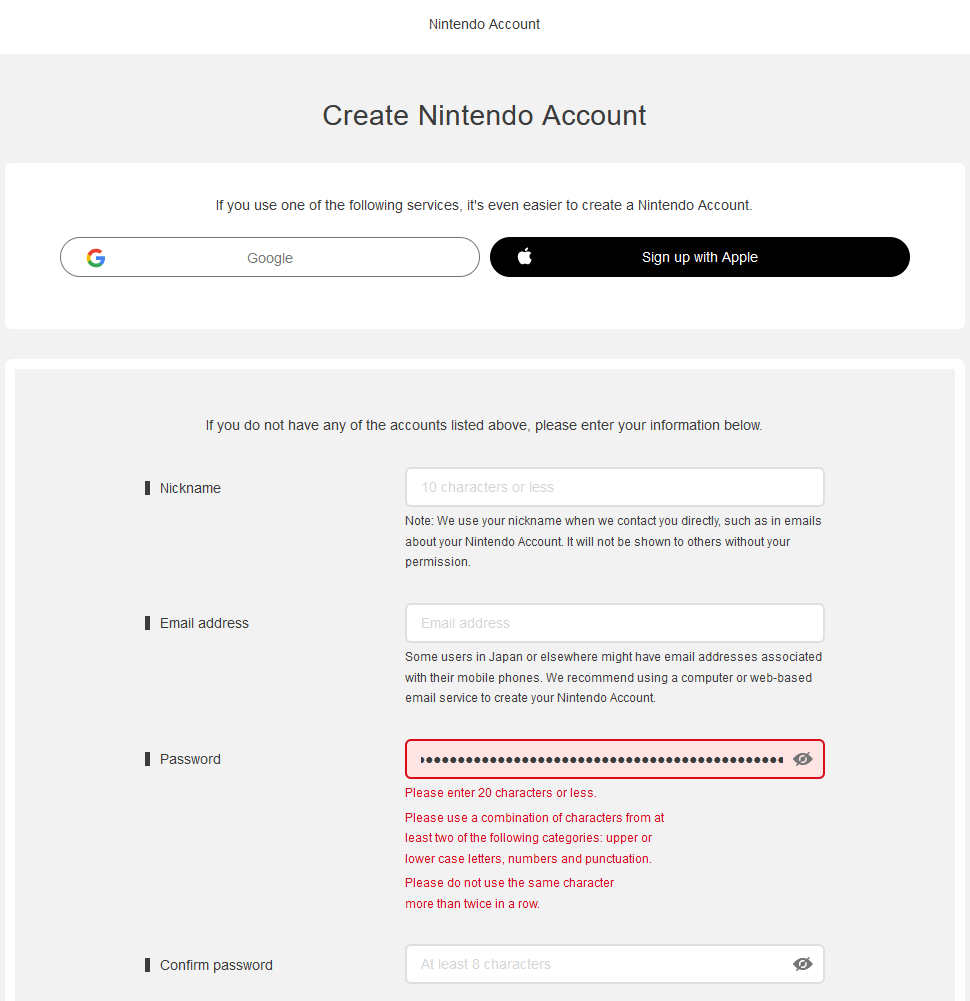Toggle the Confirm password visibility eye icon

point(802,964)
